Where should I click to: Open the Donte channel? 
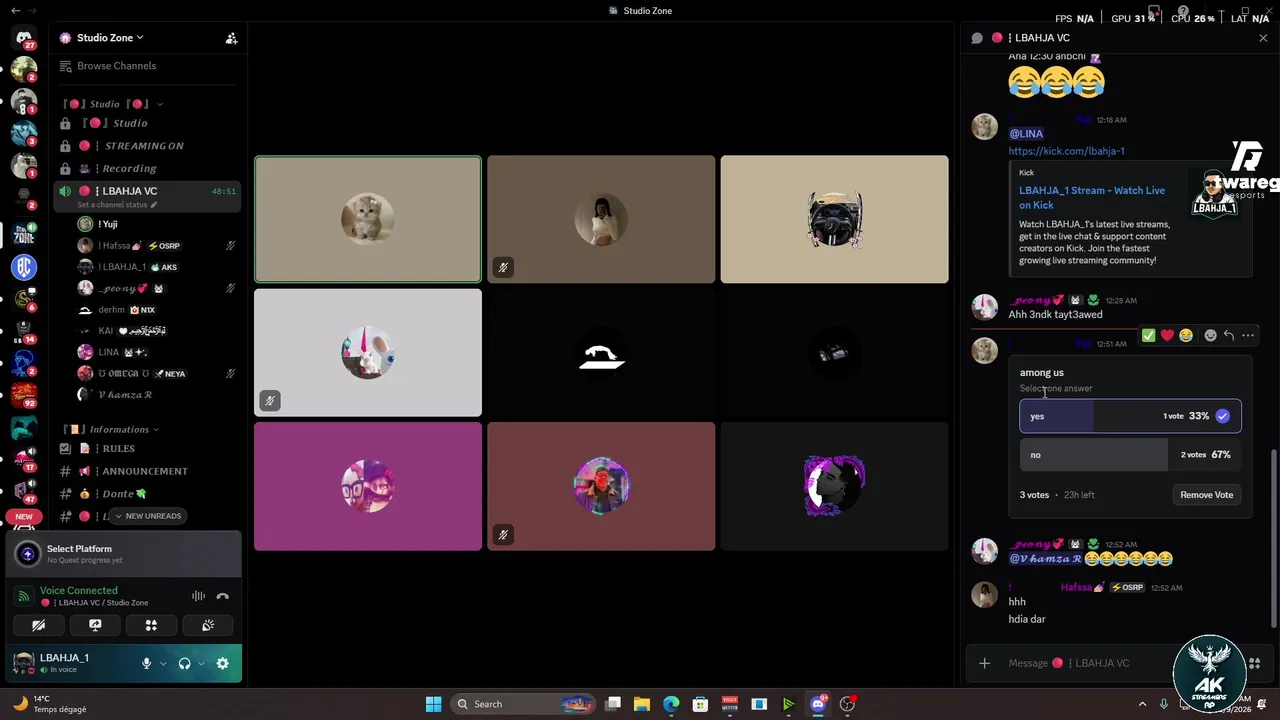[x=147, y=494]
